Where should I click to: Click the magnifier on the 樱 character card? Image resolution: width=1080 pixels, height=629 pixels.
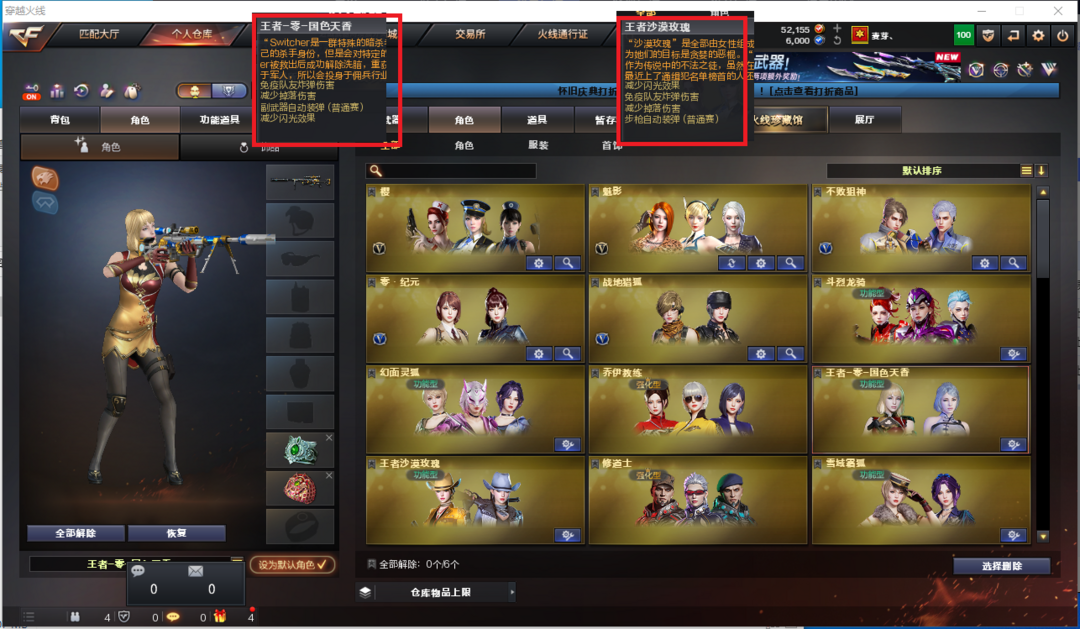pos(568,262)
